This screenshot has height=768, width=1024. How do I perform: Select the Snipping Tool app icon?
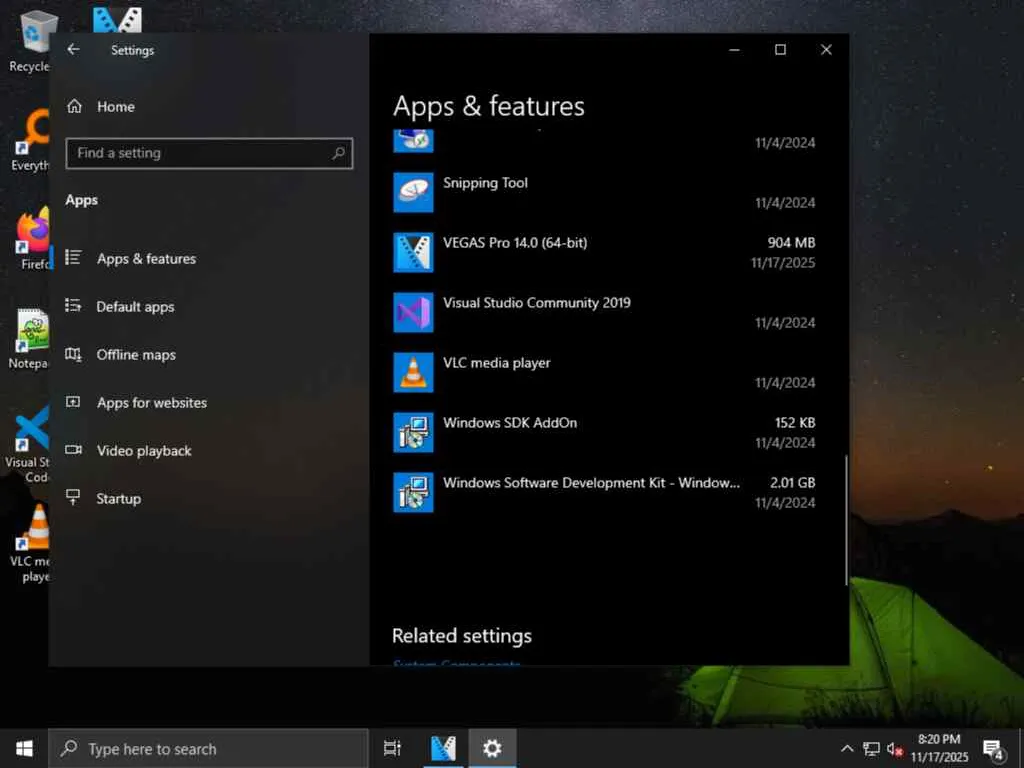(413, 193)
